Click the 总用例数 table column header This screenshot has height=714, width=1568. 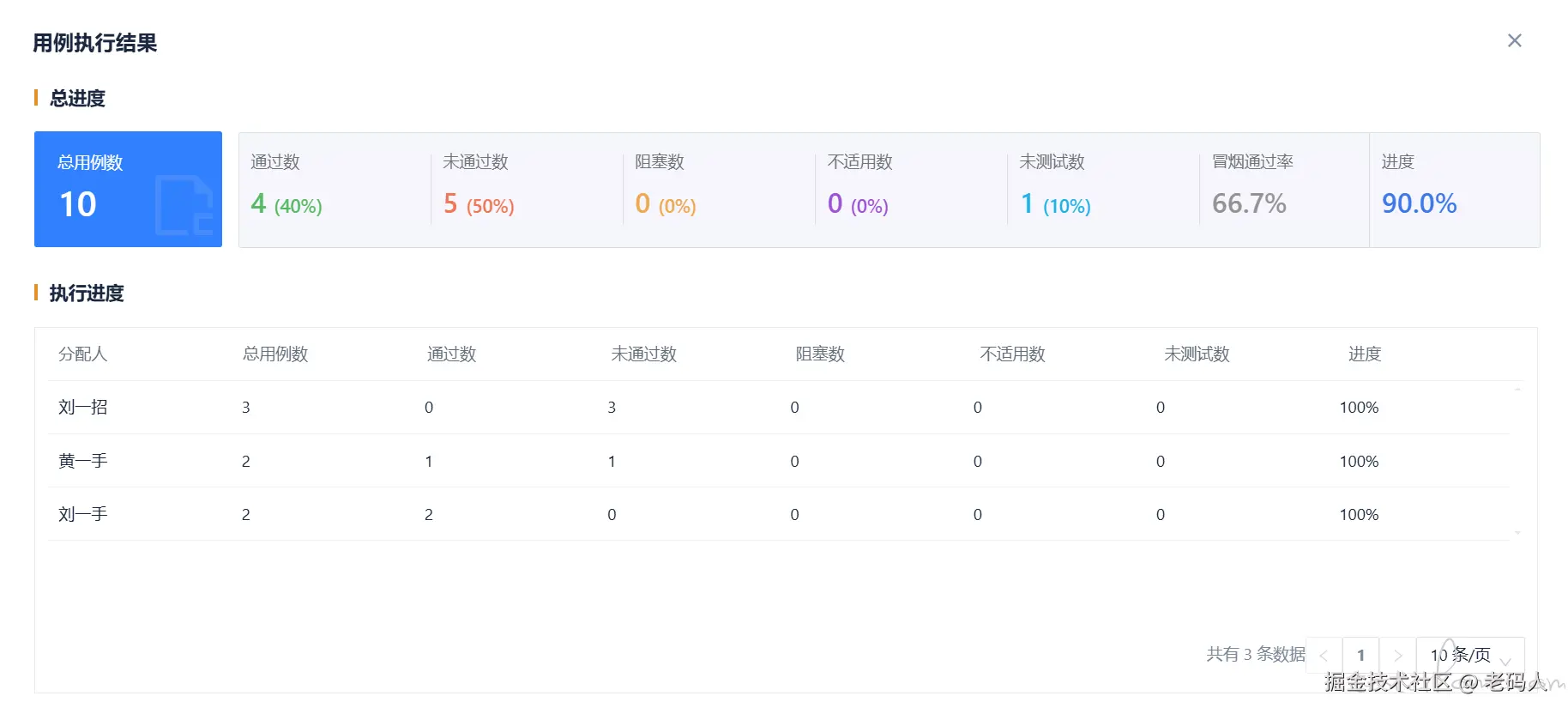coord(275,354)
